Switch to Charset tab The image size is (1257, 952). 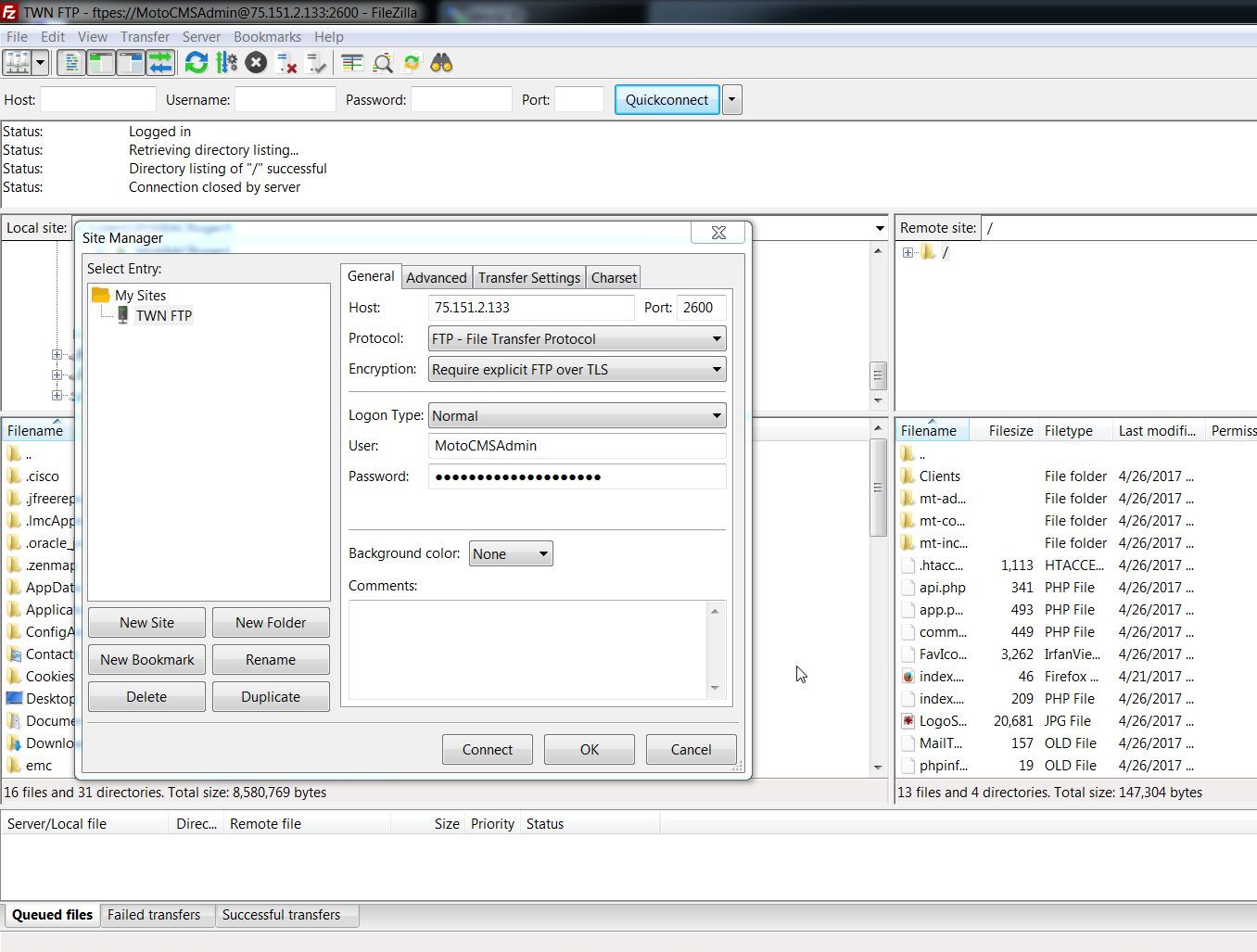click(x=614, y=278)
